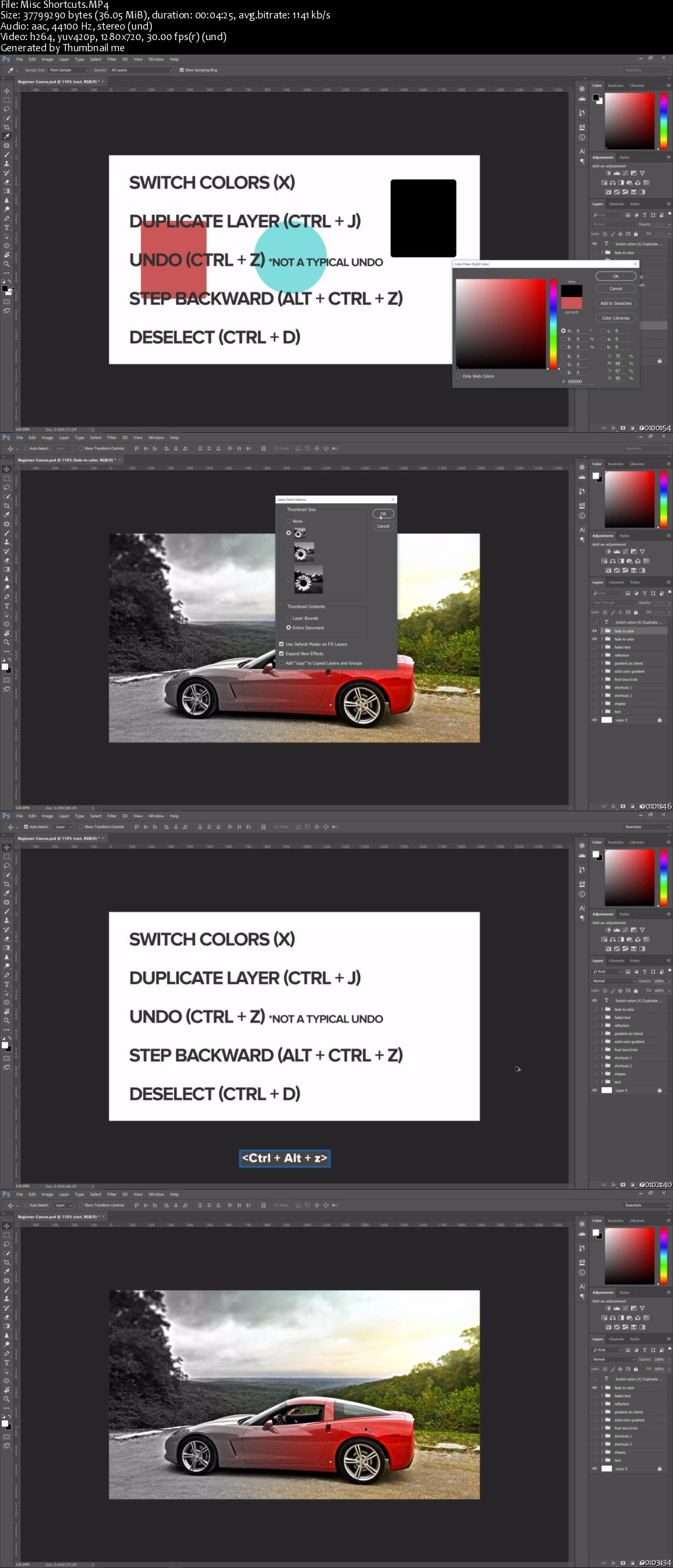Select the Dodge tool in the 00:03:34 frame
673x1568 pixels.
point(7,1344)
